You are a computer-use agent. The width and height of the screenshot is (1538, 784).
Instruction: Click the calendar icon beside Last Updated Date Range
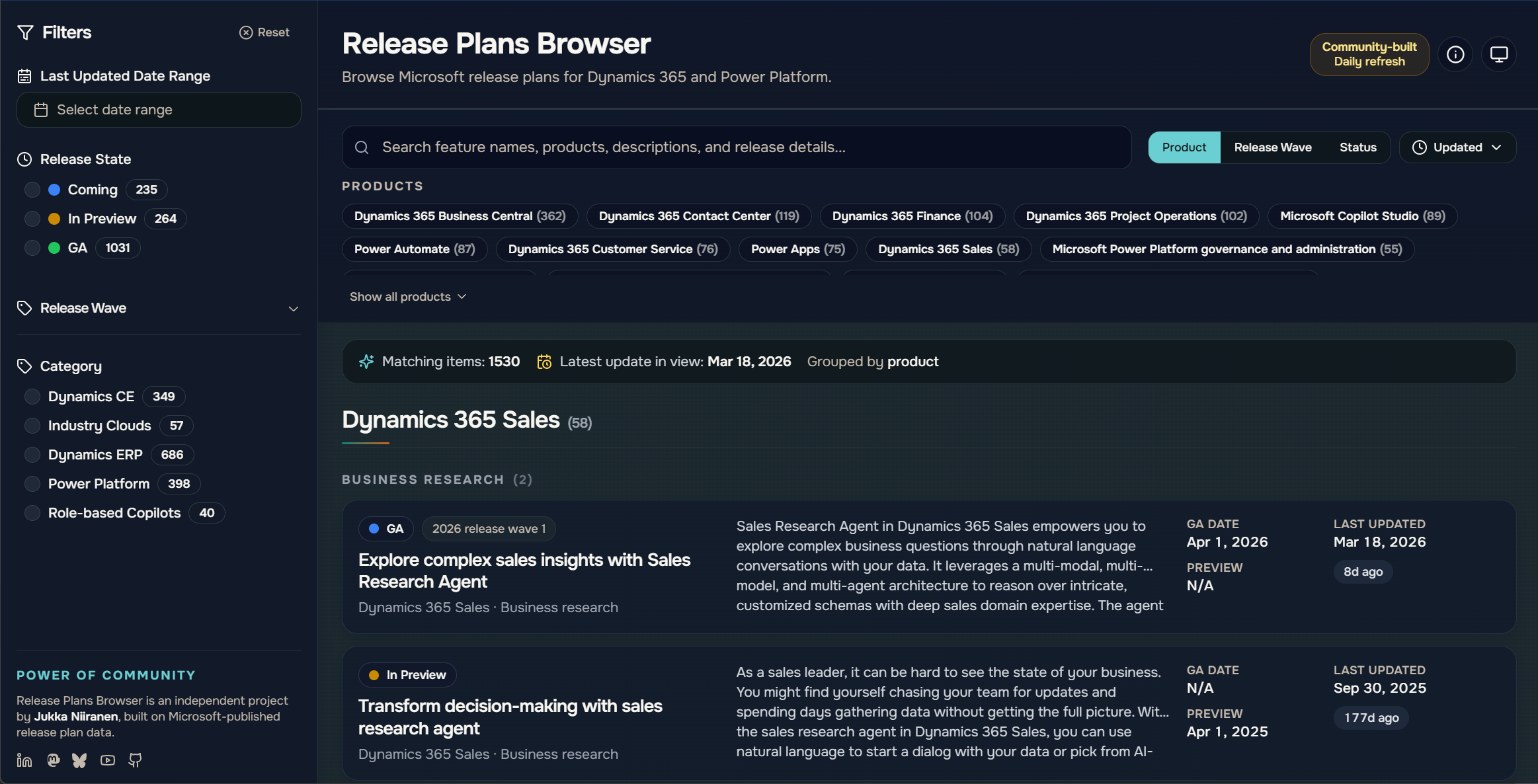point(24,76)
